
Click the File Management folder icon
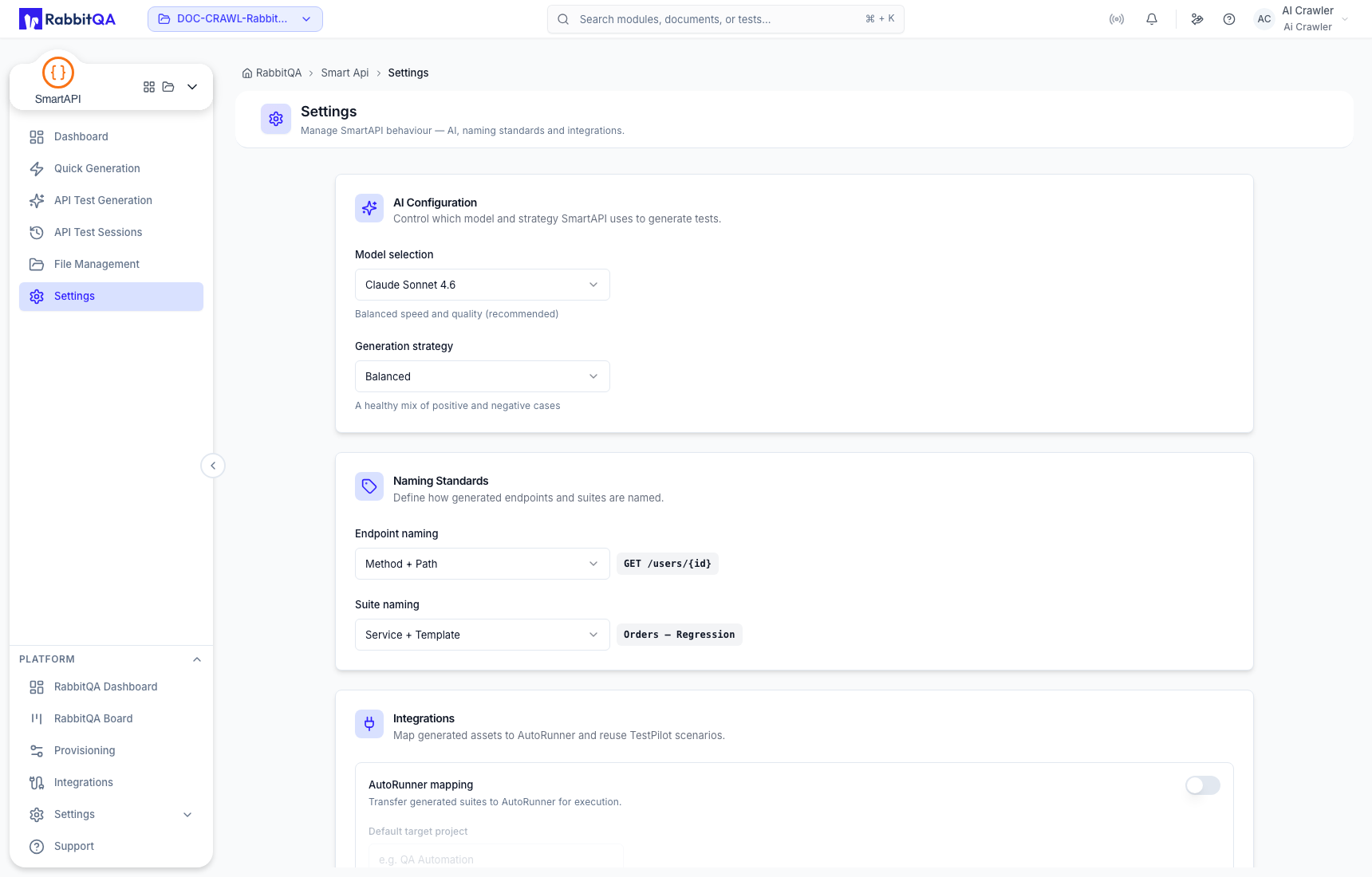point(37,265)
